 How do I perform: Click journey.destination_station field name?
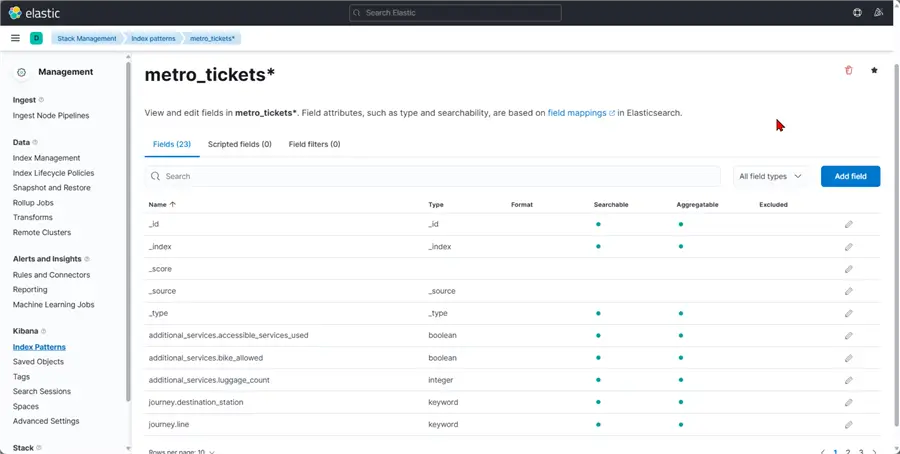coord(196,402)
